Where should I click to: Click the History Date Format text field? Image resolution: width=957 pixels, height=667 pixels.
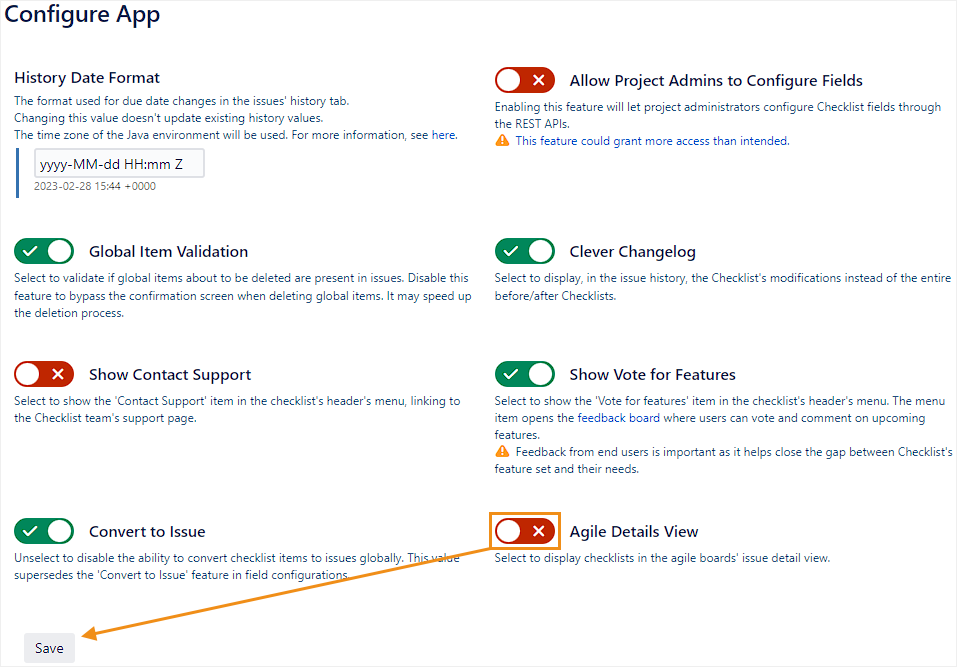click(x=119, y=164)
